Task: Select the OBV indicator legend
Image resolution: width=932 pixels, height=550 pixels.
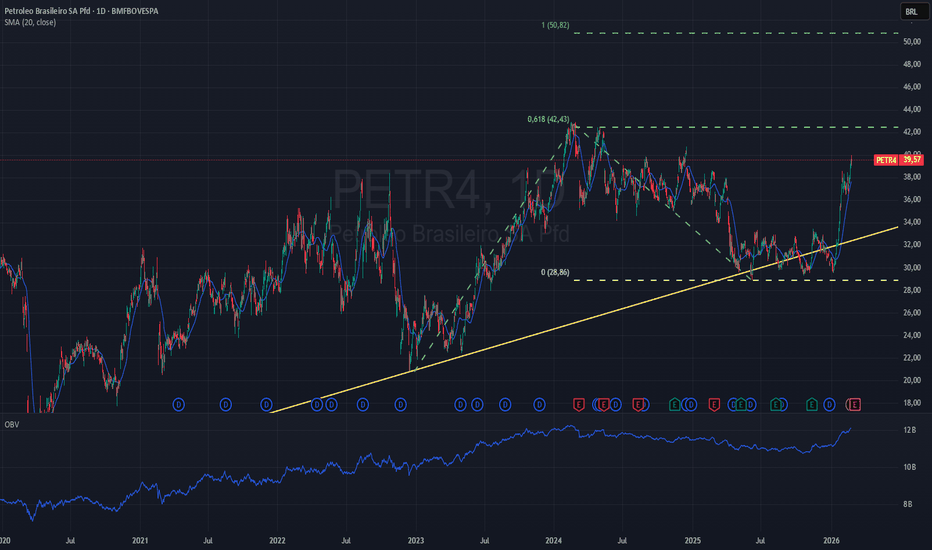Action: pos(11,425)
